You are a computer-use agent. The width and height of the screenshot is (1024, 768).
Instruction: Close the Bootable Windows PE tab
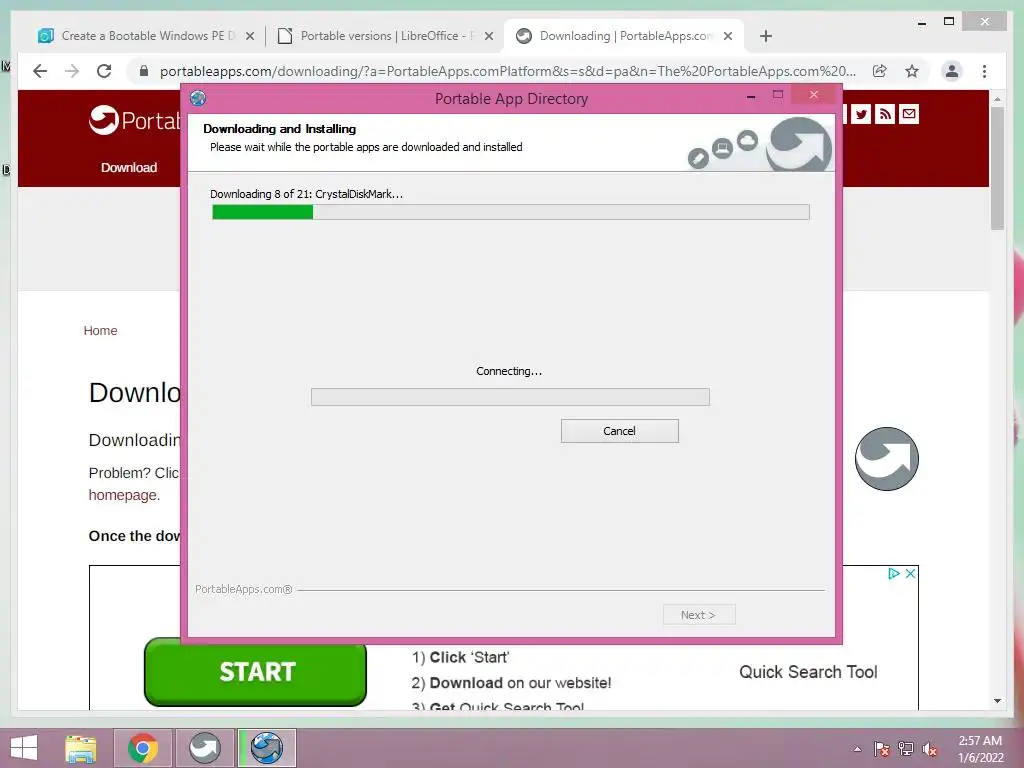(x=249, y=37)
